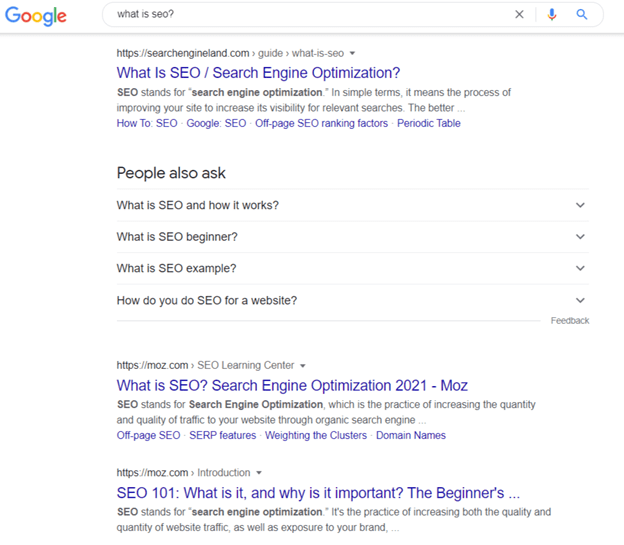Expand "What is SEO example?" question
This screenshot has height=545, width=624.
click(x=353, y=268)
